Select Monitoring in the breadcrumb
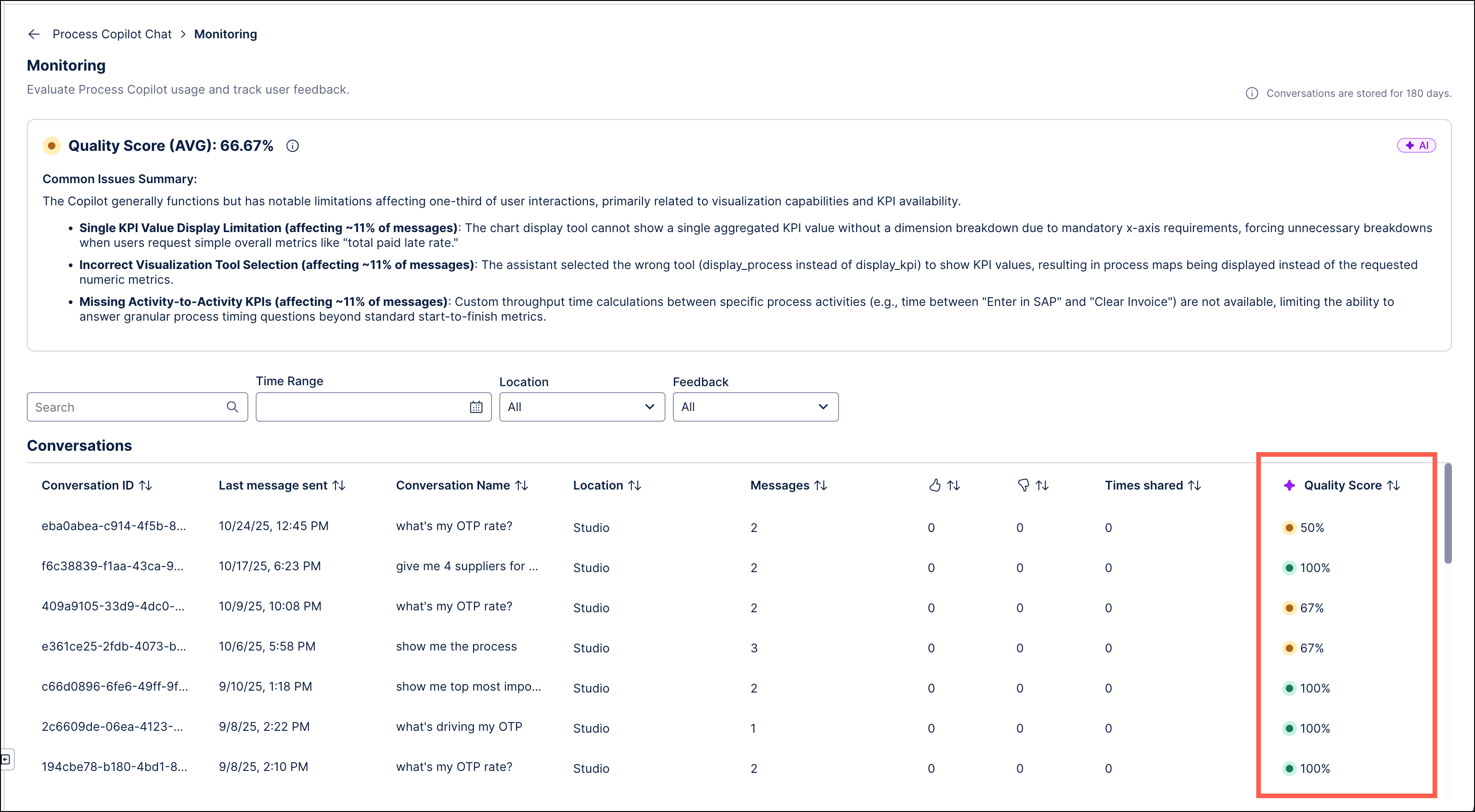This screenshot has height=812, width=1475. click(x=225, y=34)
